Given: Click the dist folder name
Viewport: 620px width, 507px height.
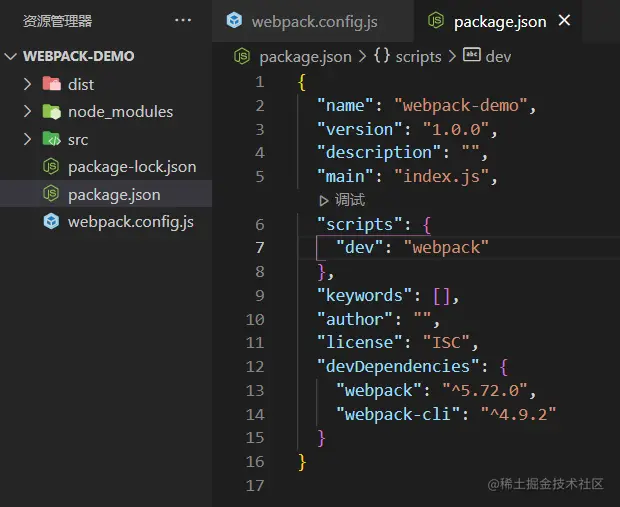Looking at the screenshot, I should tap(81, 85).
